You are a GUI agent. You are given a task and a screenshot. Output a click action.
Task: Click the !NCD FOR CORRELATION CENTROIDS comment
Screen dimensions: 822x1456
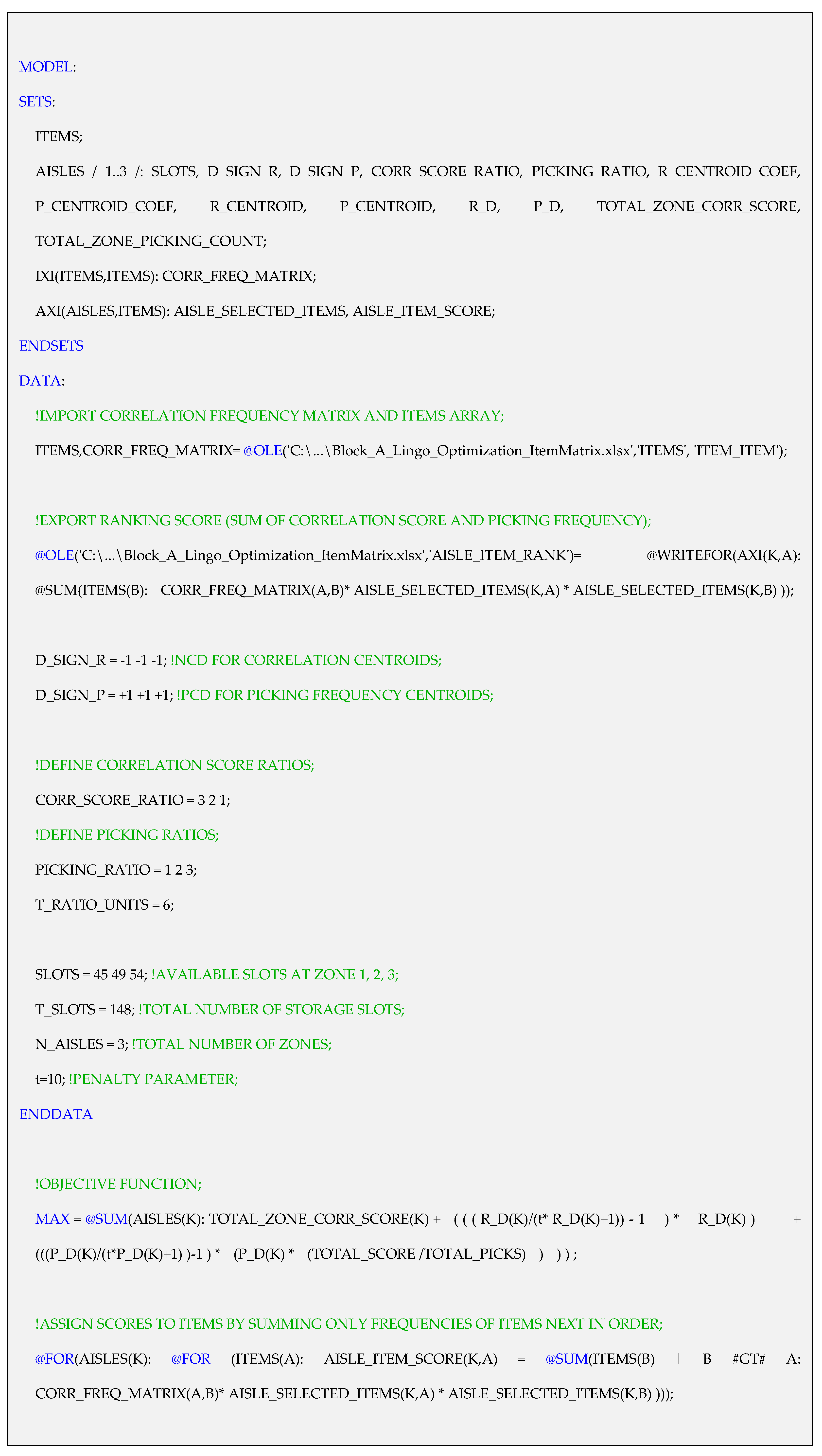click(x=306, y=660)
